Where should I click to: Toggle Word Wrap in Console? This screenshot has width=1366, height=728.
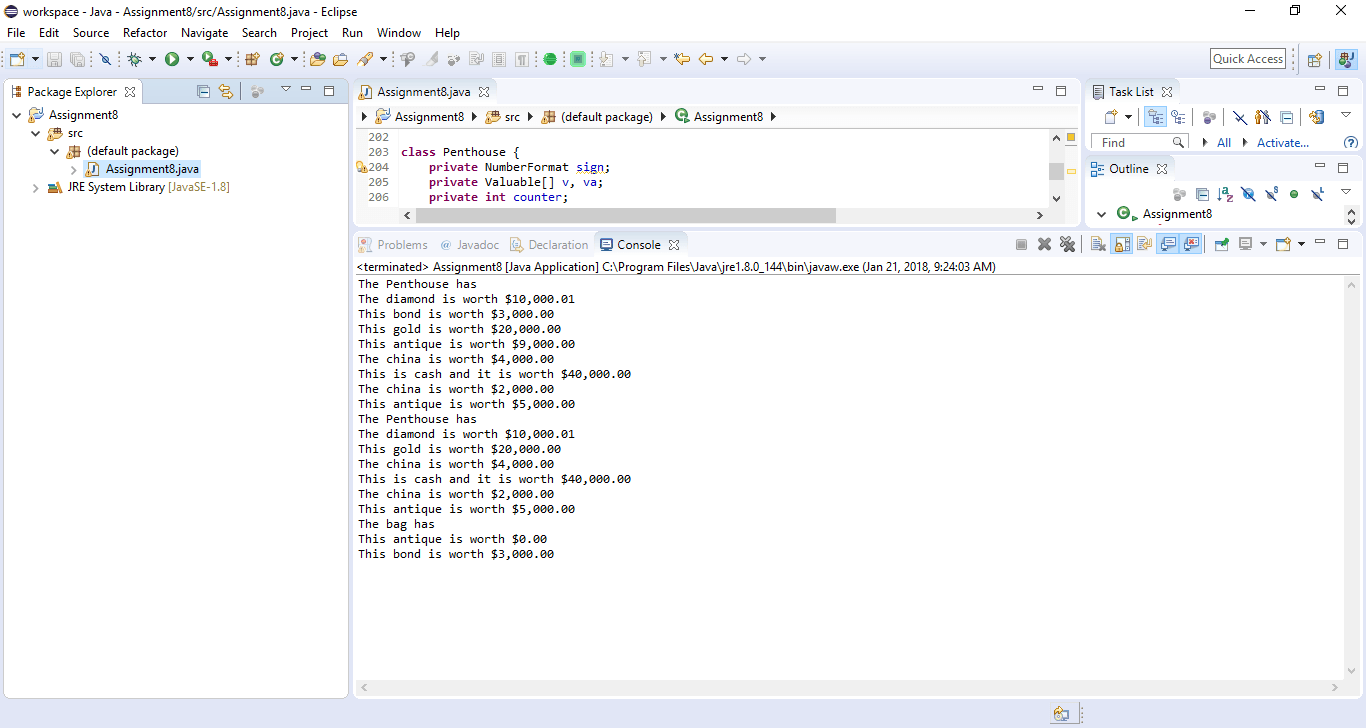(1144, 244)
